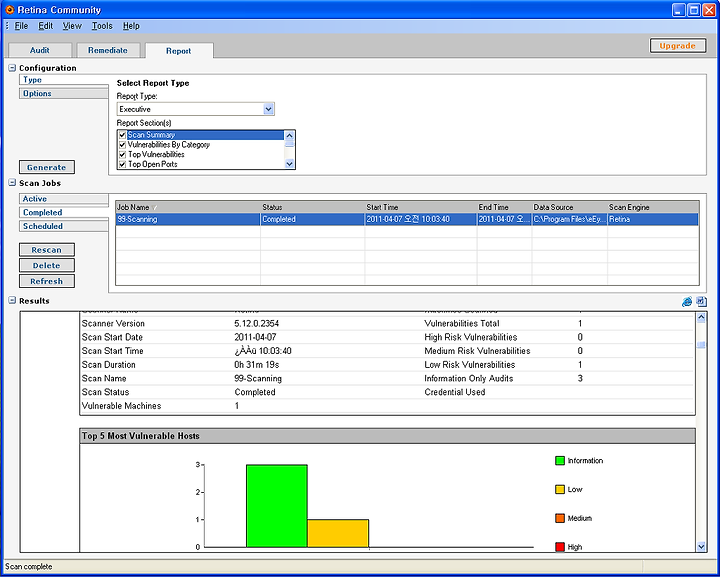
Task: Sort by Start Time column header
Action: [x=421, y=207]
